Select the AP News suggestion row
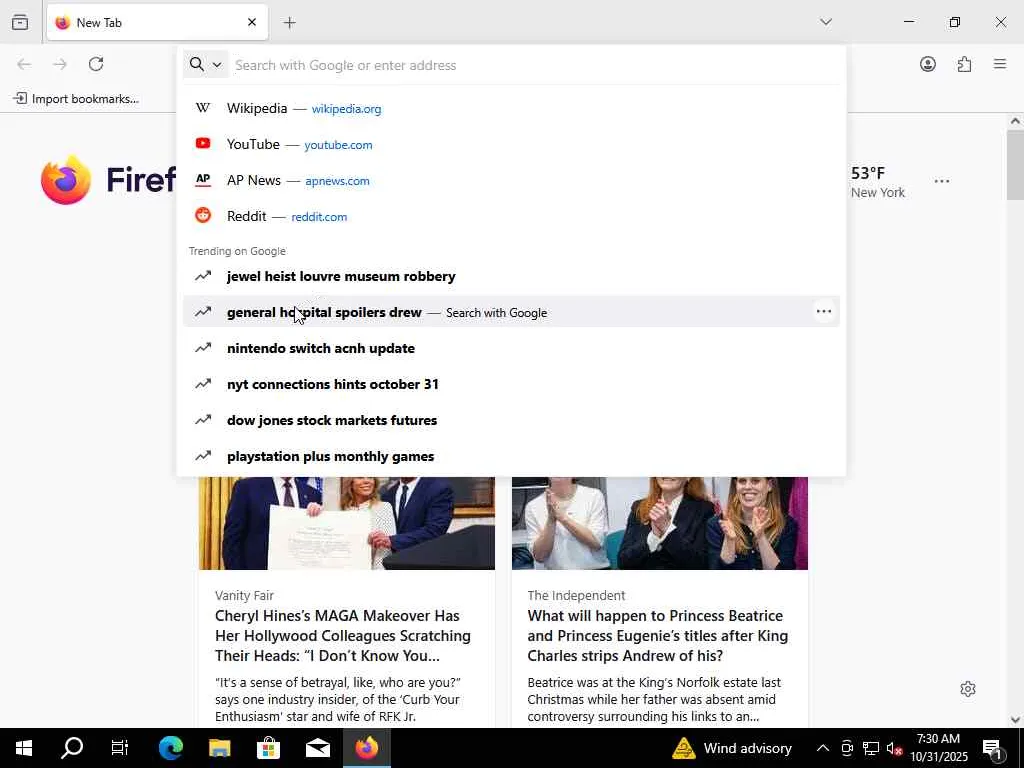This screenshot has width=1024, height=768. coord(511,180)
